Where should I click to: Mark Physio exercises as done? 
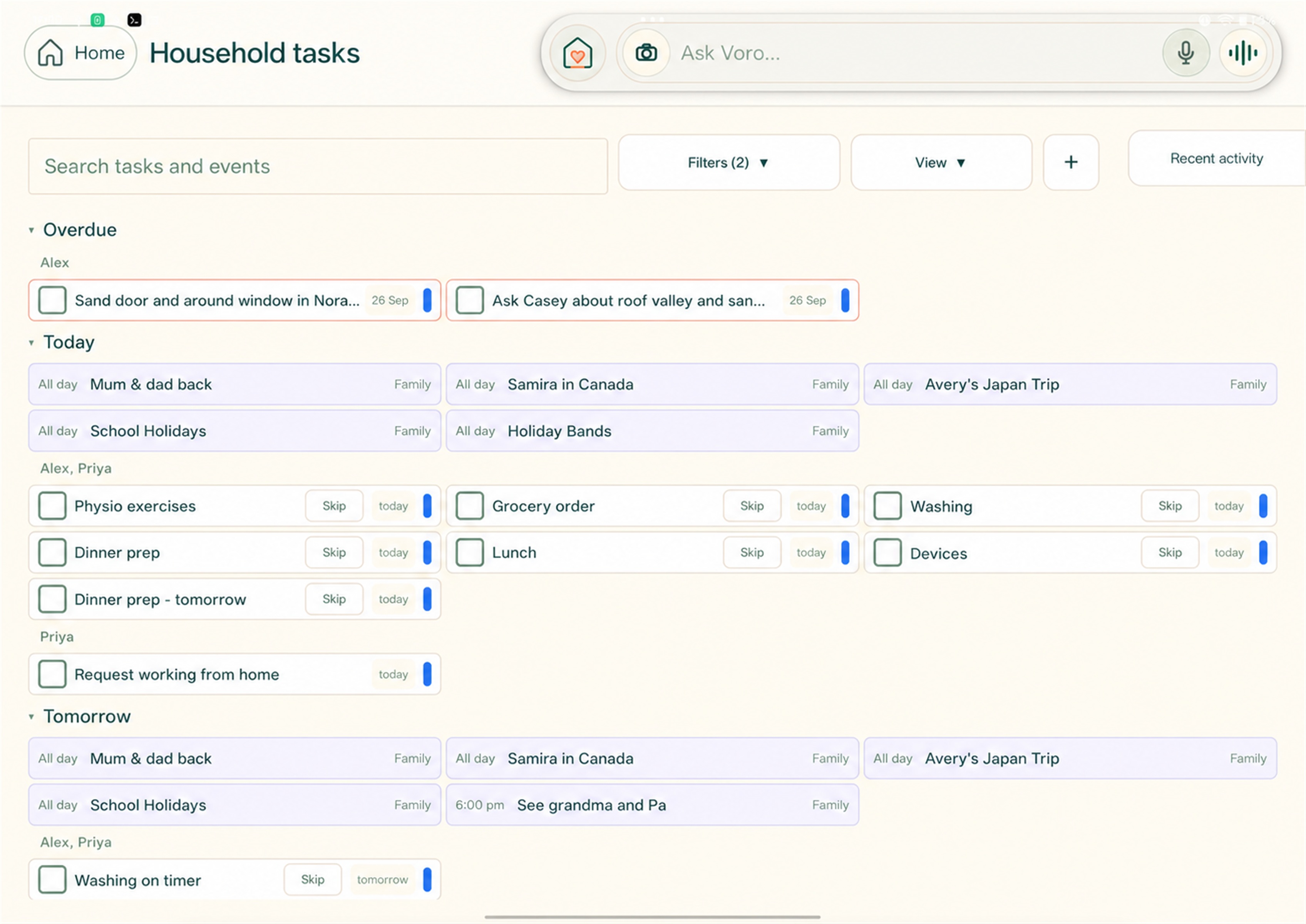point(52,506)
